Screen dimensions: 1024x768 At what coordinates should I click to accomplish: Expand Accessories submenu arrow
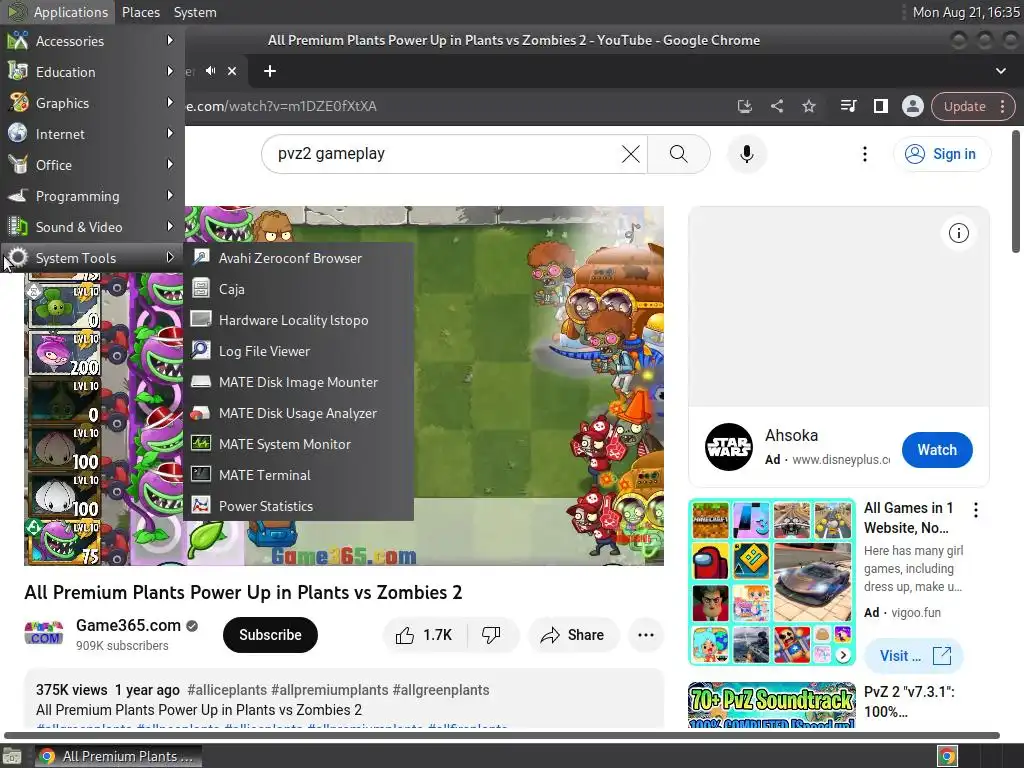tap(170, 40)
